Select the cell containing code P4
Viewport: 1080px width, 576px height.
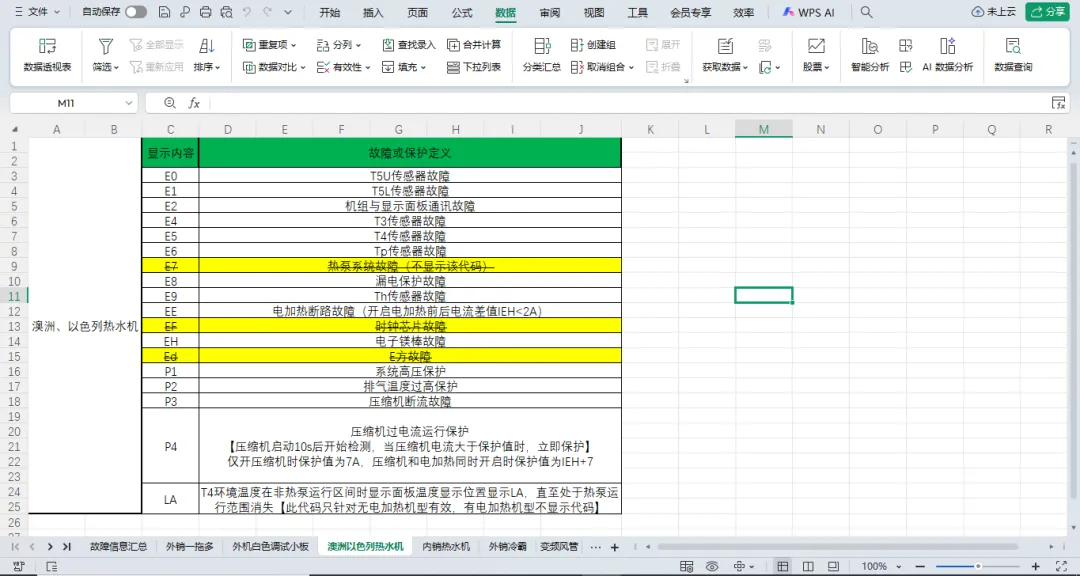coord(170,446)
